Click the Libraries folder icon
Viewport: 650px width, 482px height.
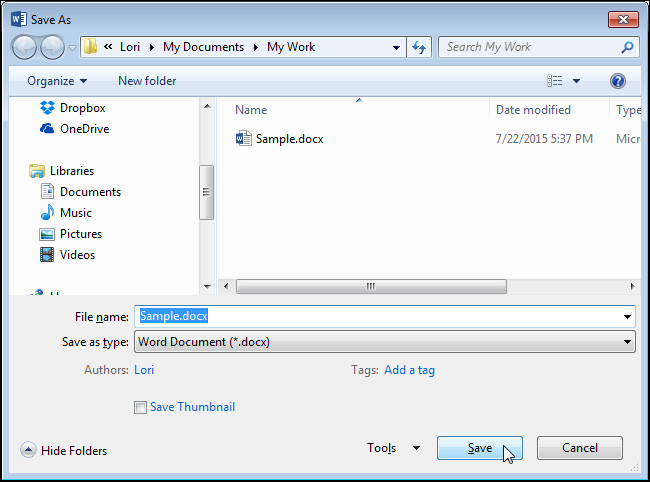(x=37, y=171)
